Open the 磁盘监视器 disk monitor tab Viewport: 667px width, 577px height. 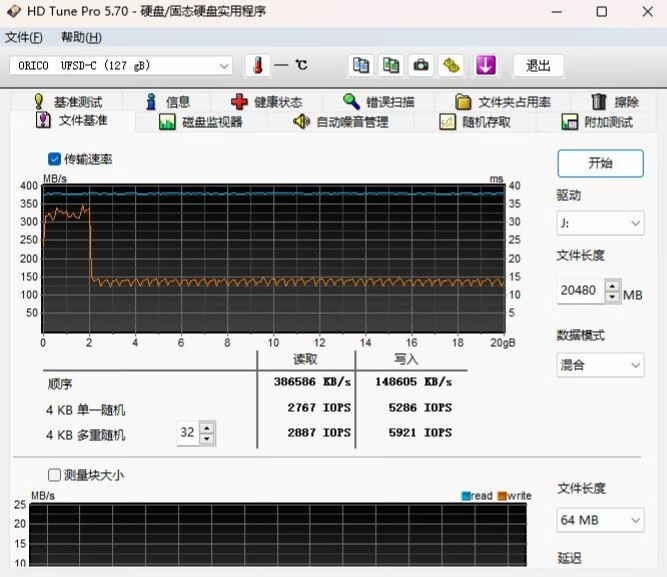[200, 122]
